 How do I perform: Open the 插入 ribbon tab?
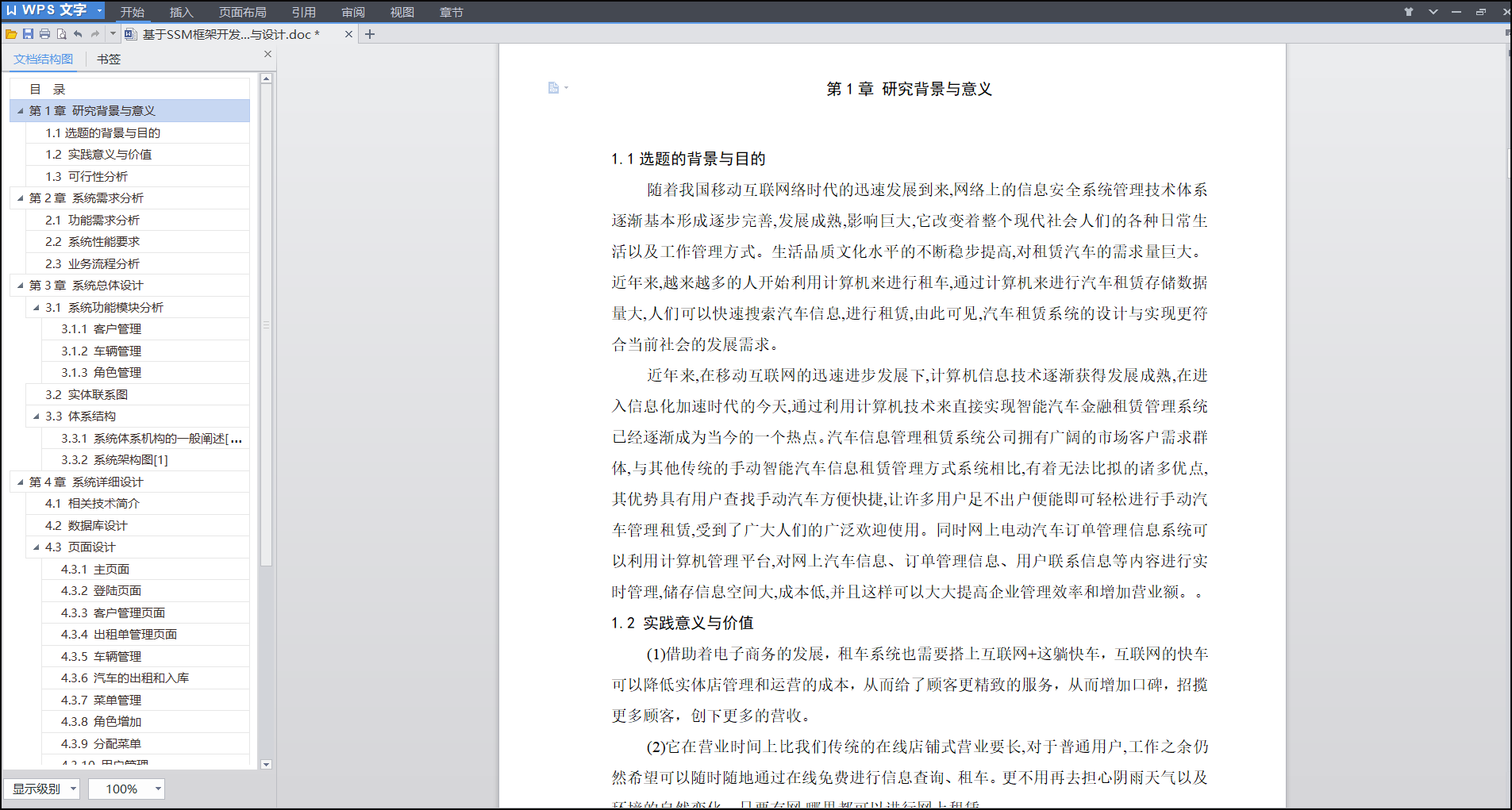[182, 12]
